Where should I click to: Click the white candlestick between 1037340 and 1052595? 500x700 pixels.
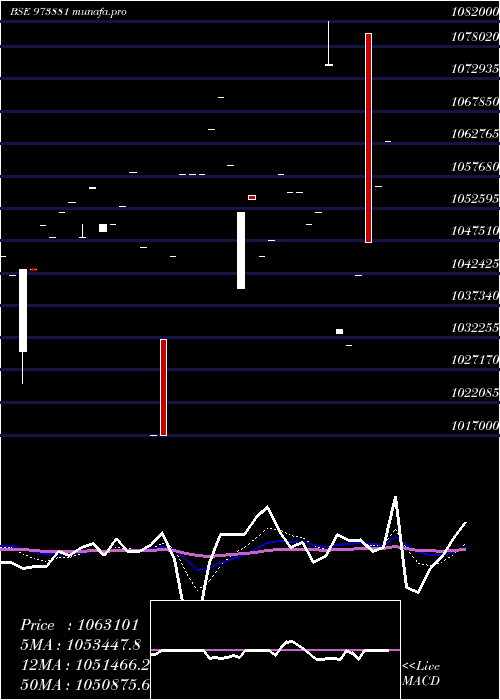click(241, 250)
